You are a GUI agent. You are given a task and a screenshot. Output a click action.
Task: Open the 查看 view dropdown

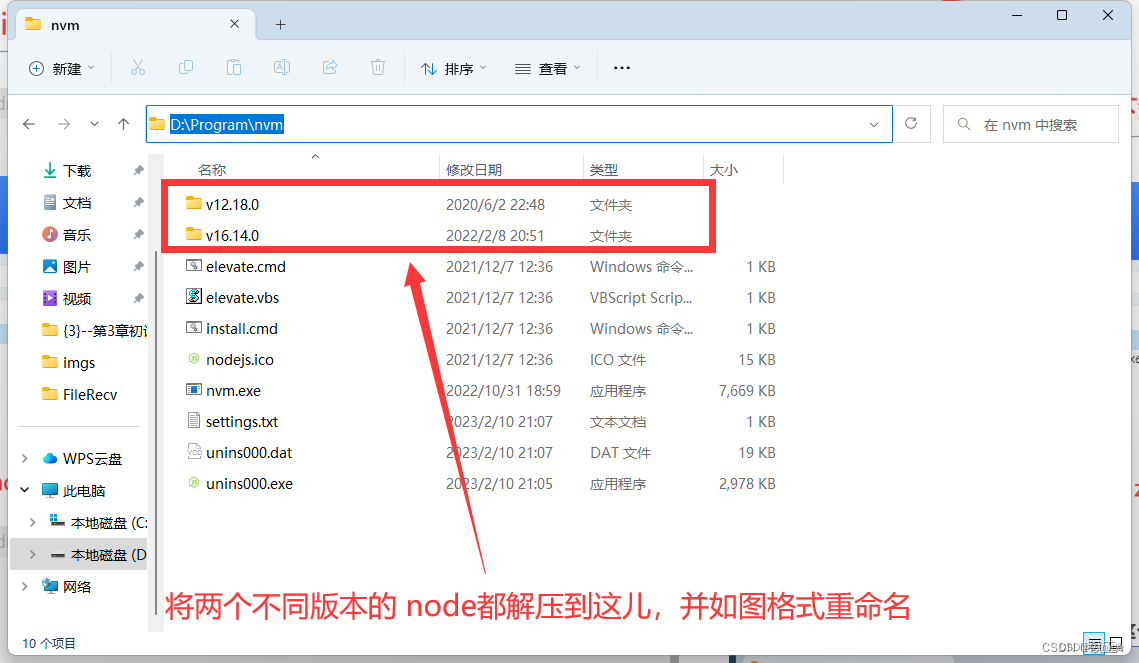pos(547,67)
